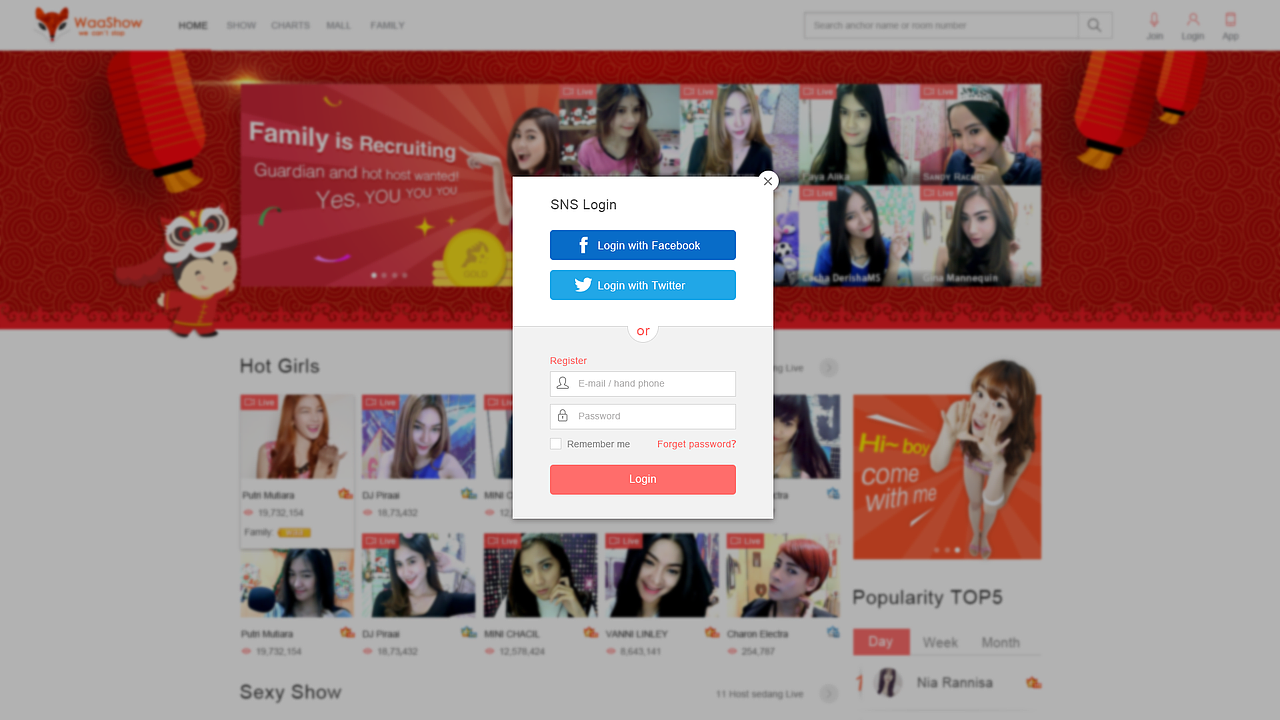This screenshot has width=1280, height=720.
Task: Go to the HOME menu item
Action: pos(193,25)
